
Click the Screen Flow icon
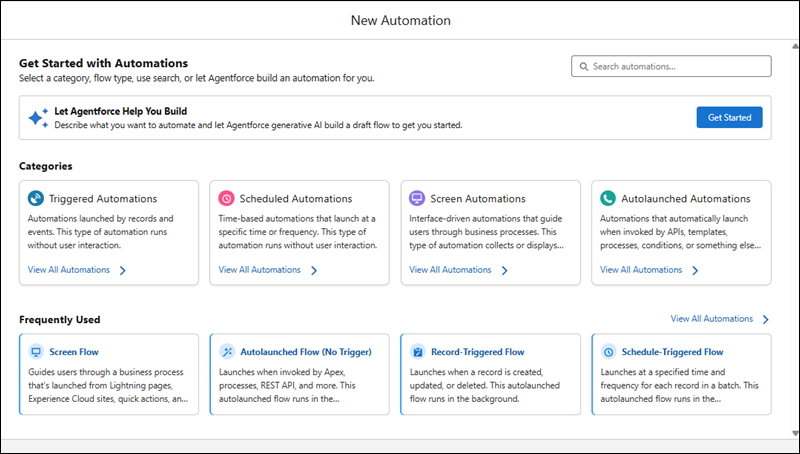pyautogui.click(x=36, y=351)
